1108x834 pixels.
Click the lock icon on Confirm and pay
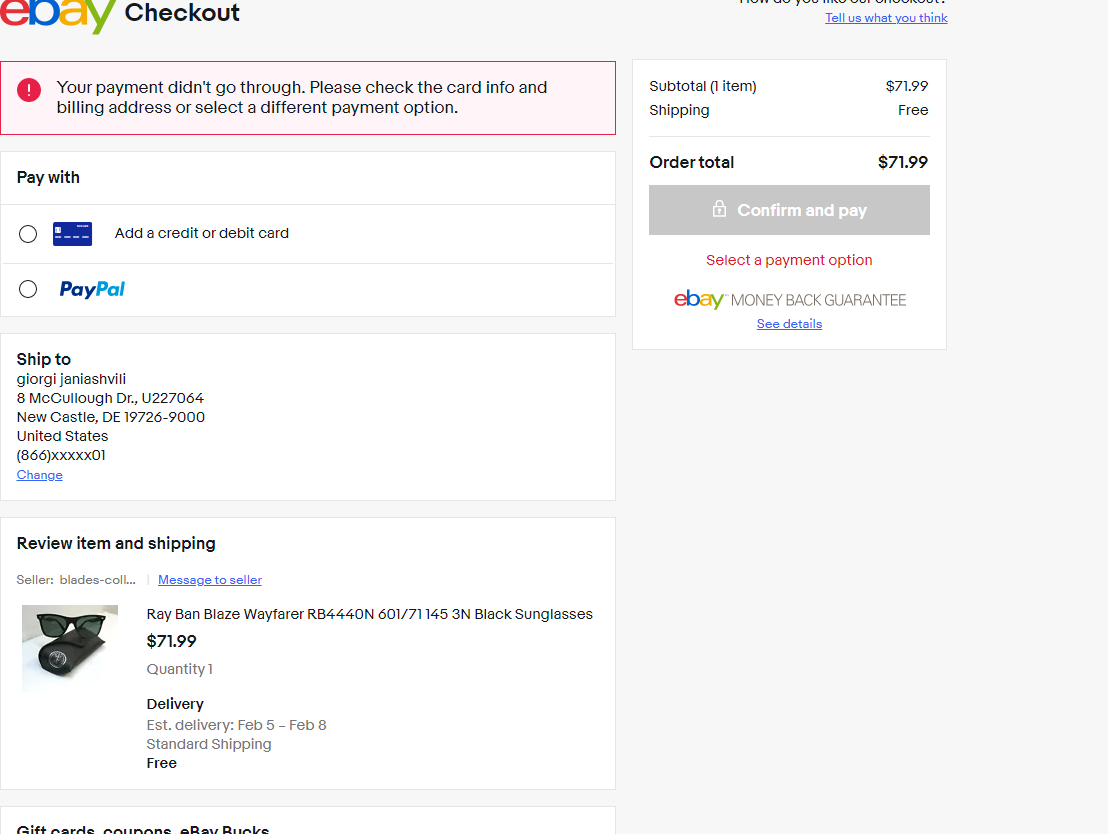tap(719, 210)
